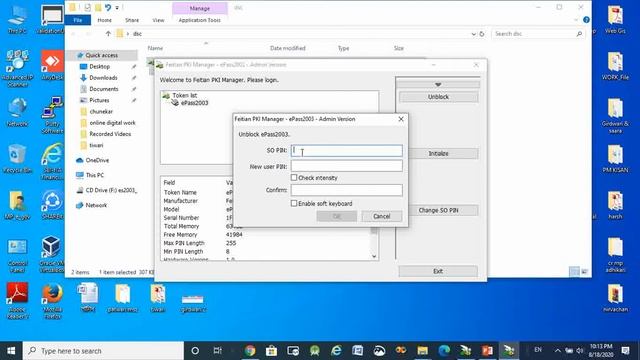Cancel the Unblock ePass2003 dialog
The width and height of the screenshot is (640, 360).
382,216
